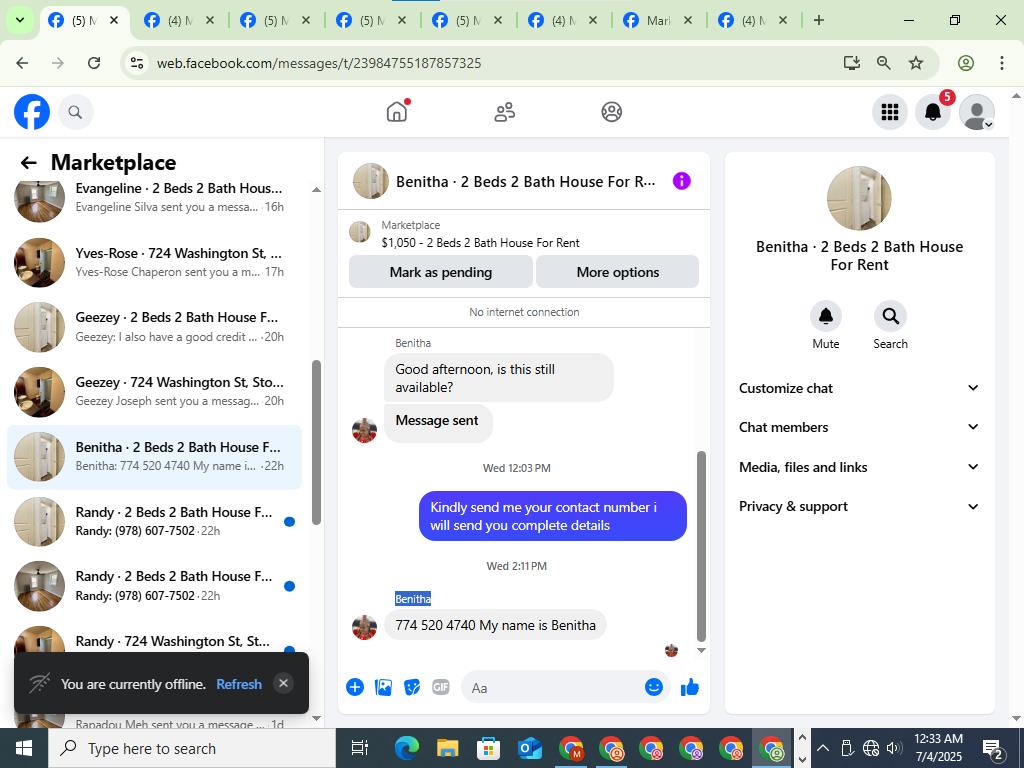
Task: Click the Facebook search magnifier icon
Action: coord(75,112)
